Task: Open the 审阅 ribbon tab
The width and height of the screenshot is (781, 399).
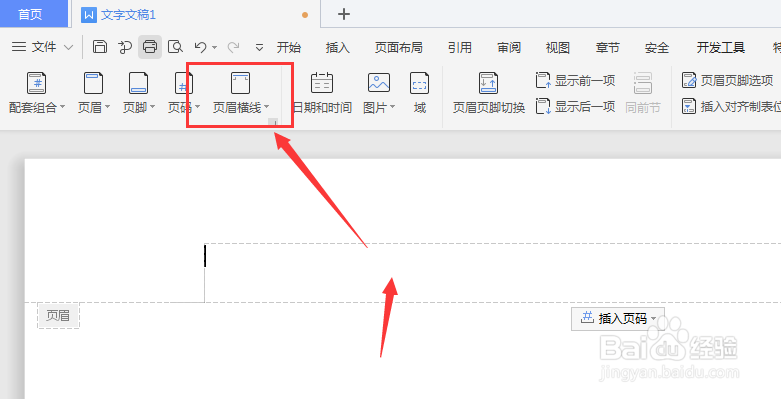Action: point(509,47)
